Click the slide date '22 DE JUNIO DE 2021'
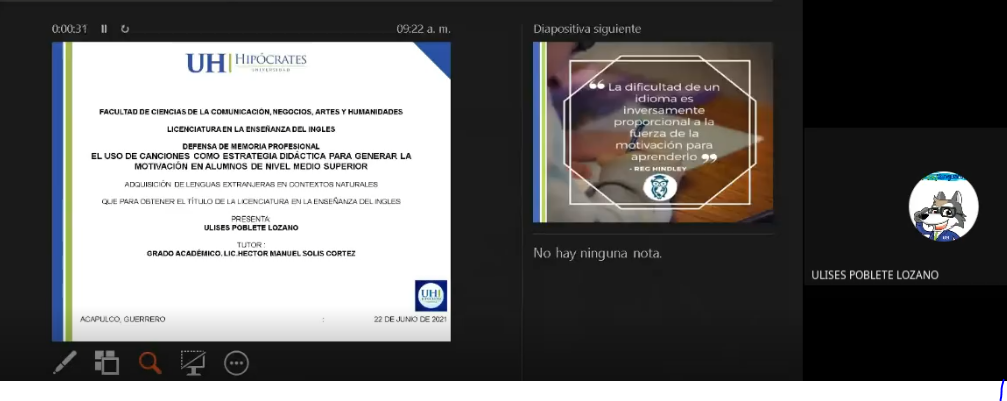The image size is (1007, 401). click(x=410, y=319)
